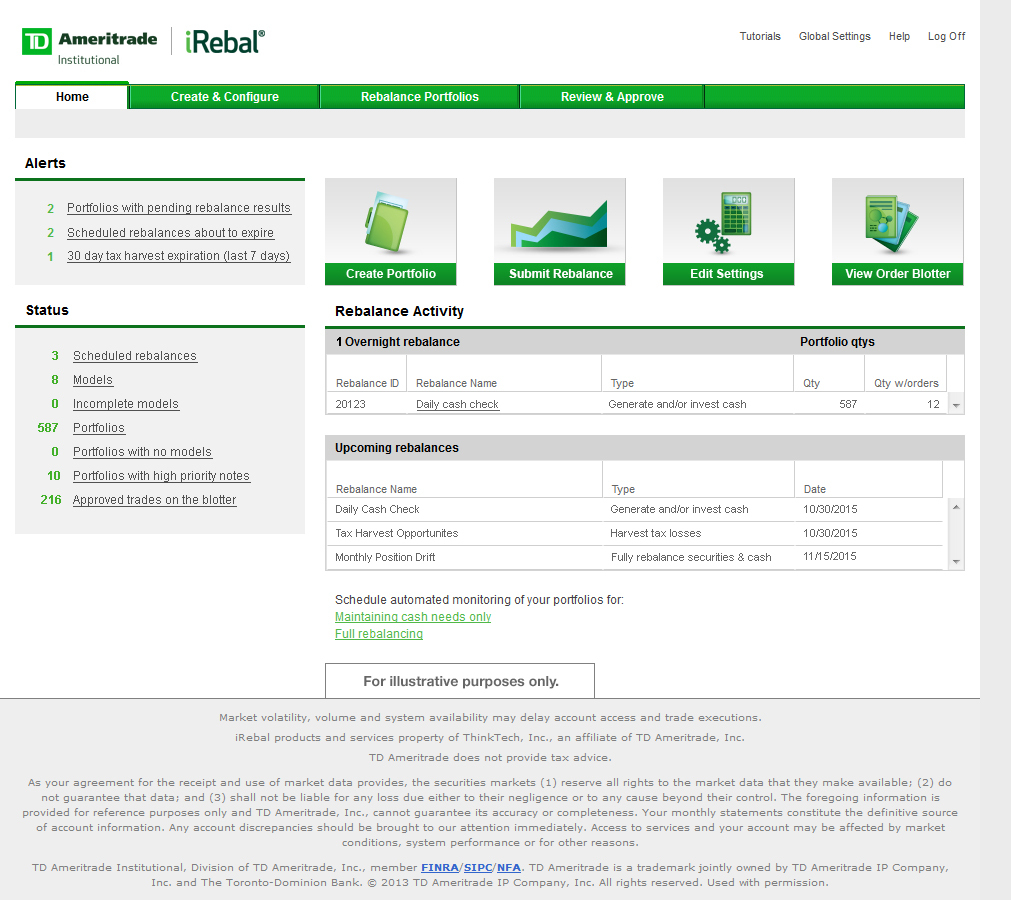This screenshot has width=1011, height=900.
Task: Click the TD Ameritrade Institutional logo
Action: [x=90, y=45]
